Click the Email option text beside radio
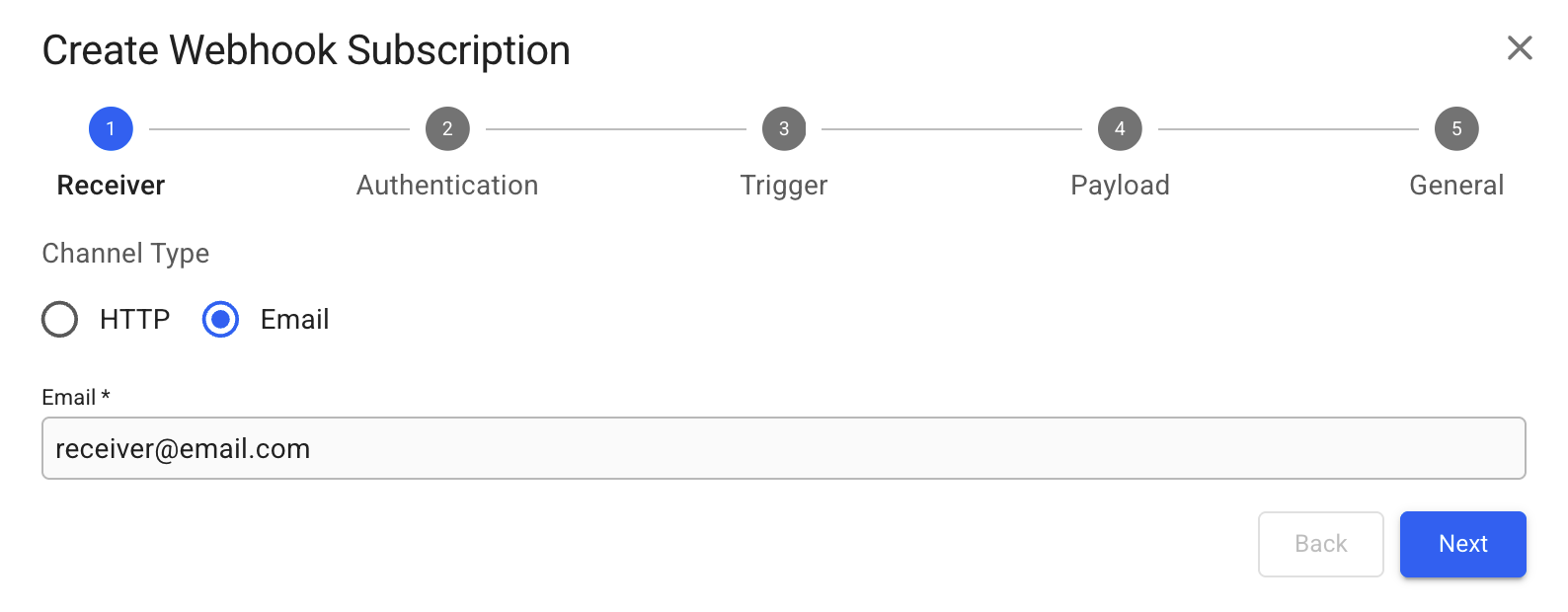Viewport: 1568px width, 612px height. click(294, 320)
